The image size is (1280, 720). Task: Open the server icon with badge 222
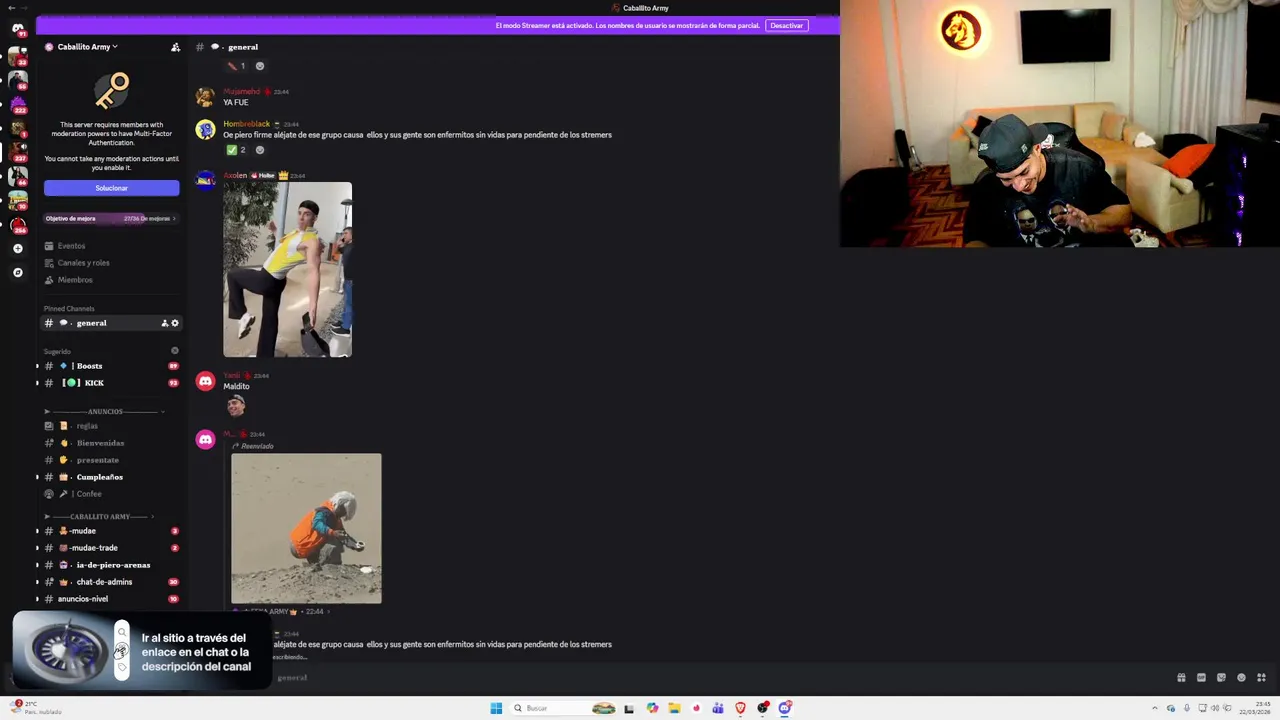pyautogui.click(x=17, y=103)
